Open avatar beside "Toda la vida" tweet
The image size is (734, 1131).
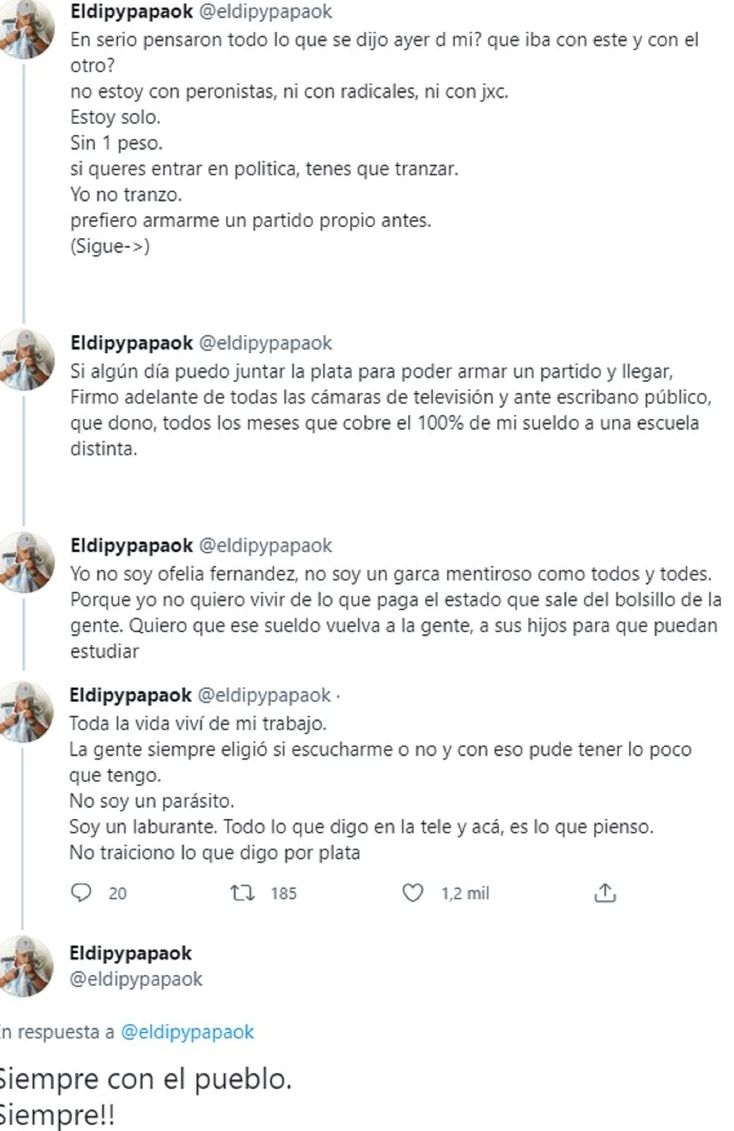click(x=27, y=711)
